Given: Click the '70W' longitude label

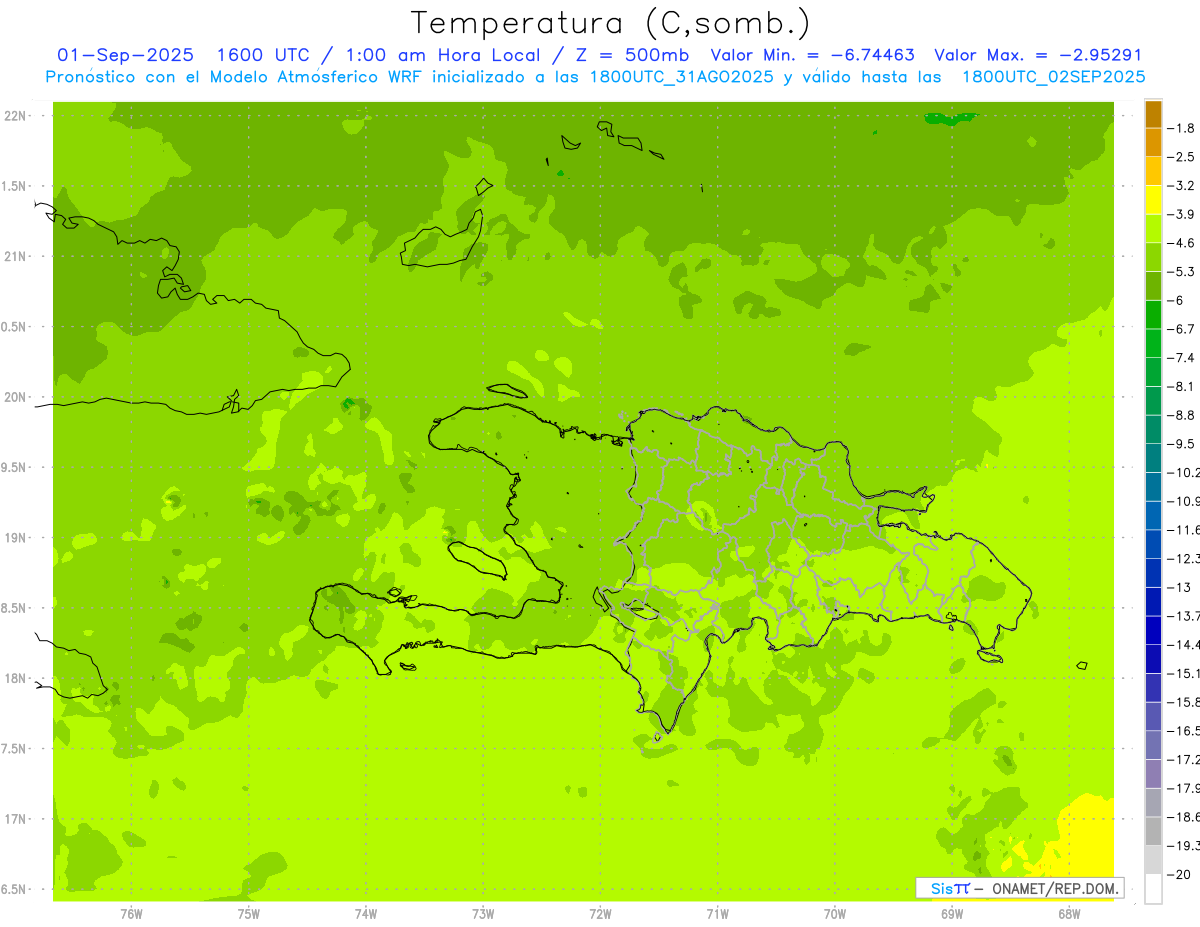Looking at the screenshot, I should (835, 914).
